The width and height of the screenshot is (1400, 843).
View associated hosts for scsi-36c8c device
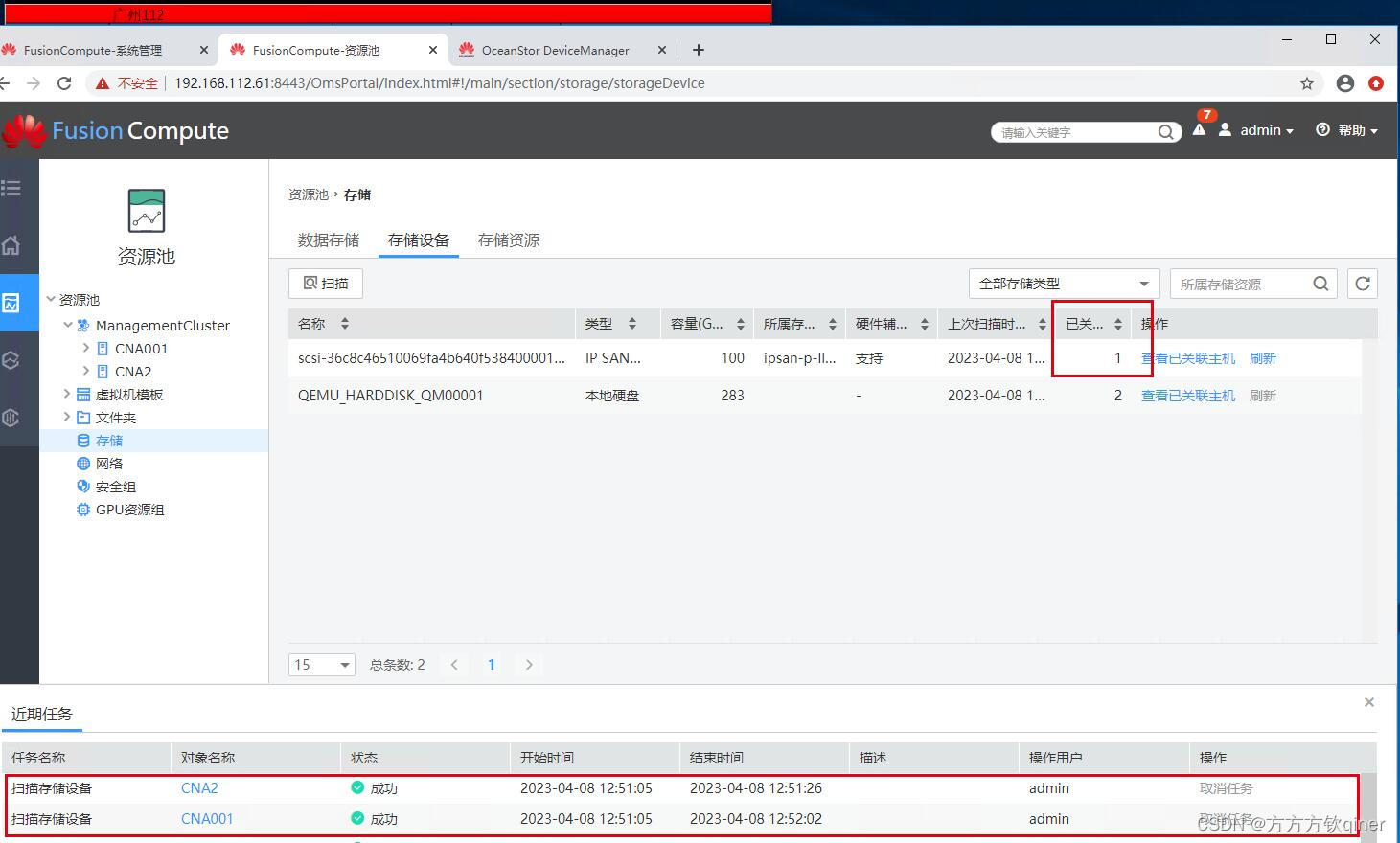pyautogui.click(x=1187, y=358)
